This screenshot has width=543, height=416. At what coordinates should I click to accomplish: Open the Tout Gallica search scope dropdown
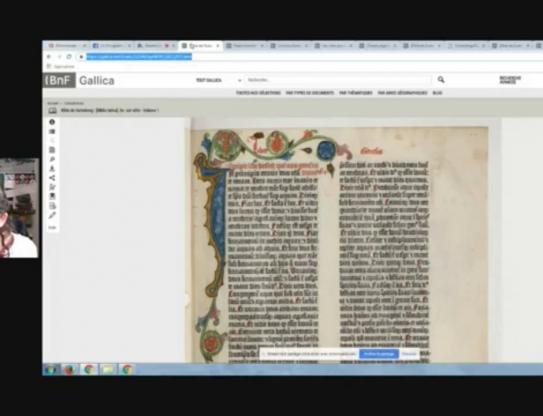coord(219,80)
